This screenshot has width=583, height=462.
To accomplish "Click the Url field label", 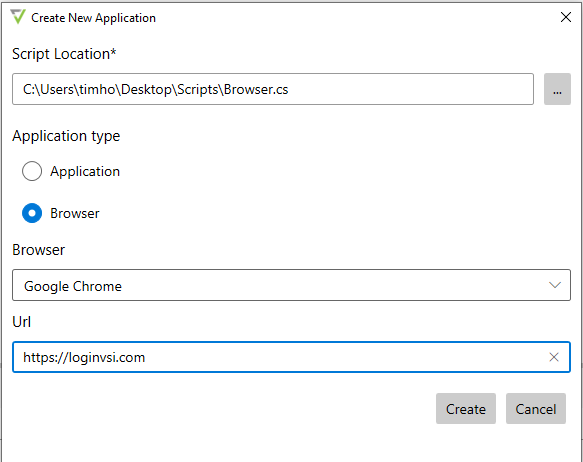I will point(22,322).
